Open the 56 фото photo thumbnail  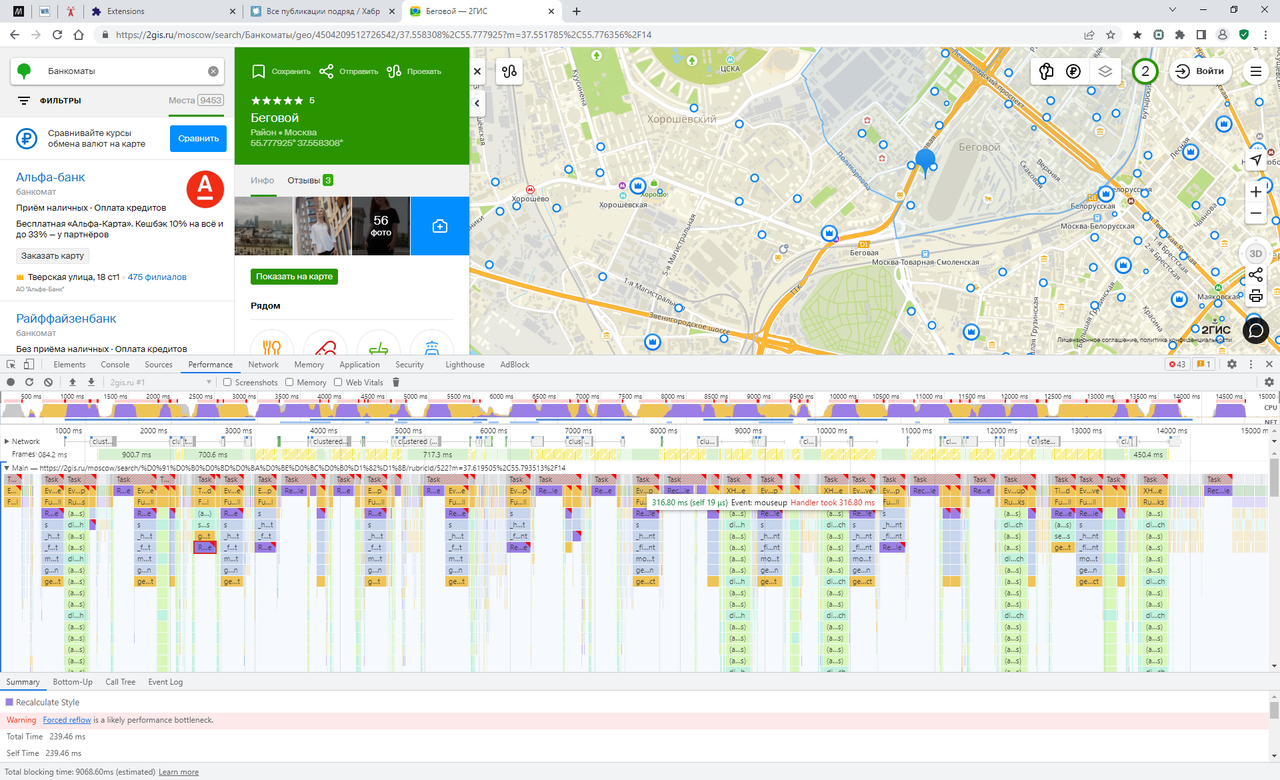[x=380, y=225]
